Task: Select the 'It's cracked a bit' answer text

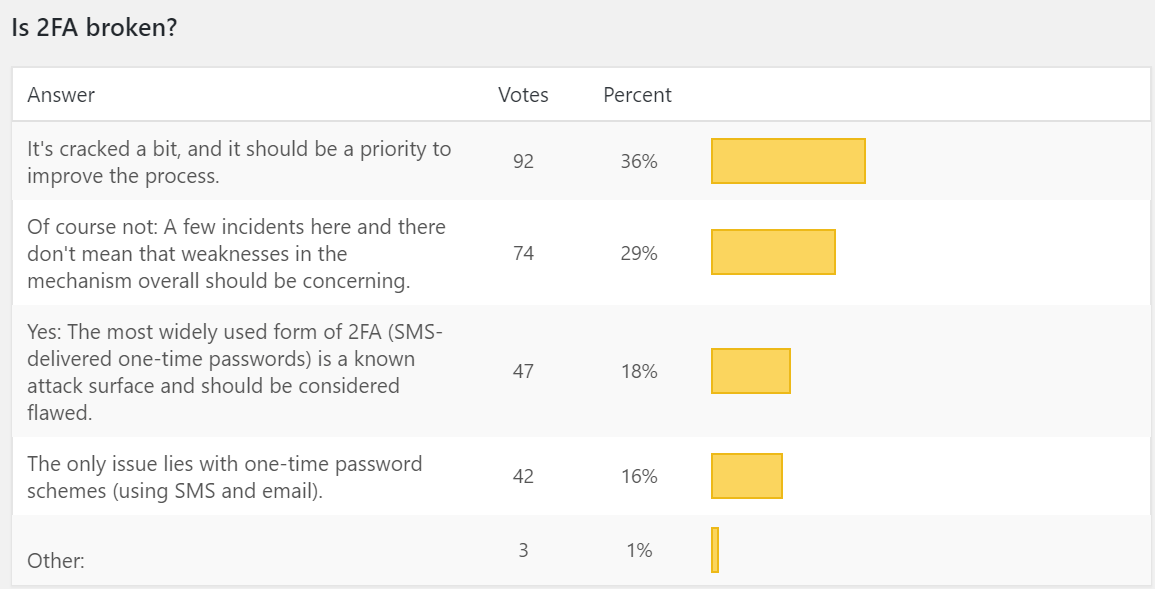Action: 239,162
